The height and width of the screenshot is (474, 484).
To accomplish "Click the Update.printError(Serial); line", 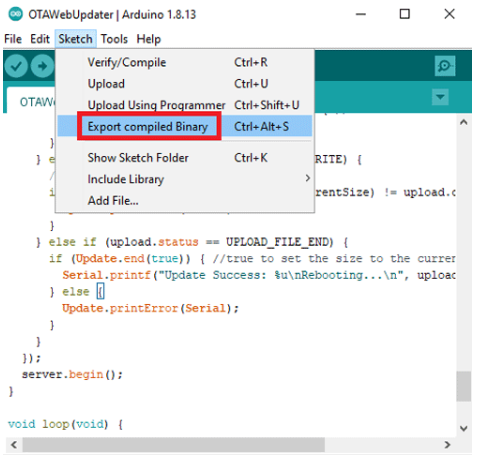I will click(150, 308).
